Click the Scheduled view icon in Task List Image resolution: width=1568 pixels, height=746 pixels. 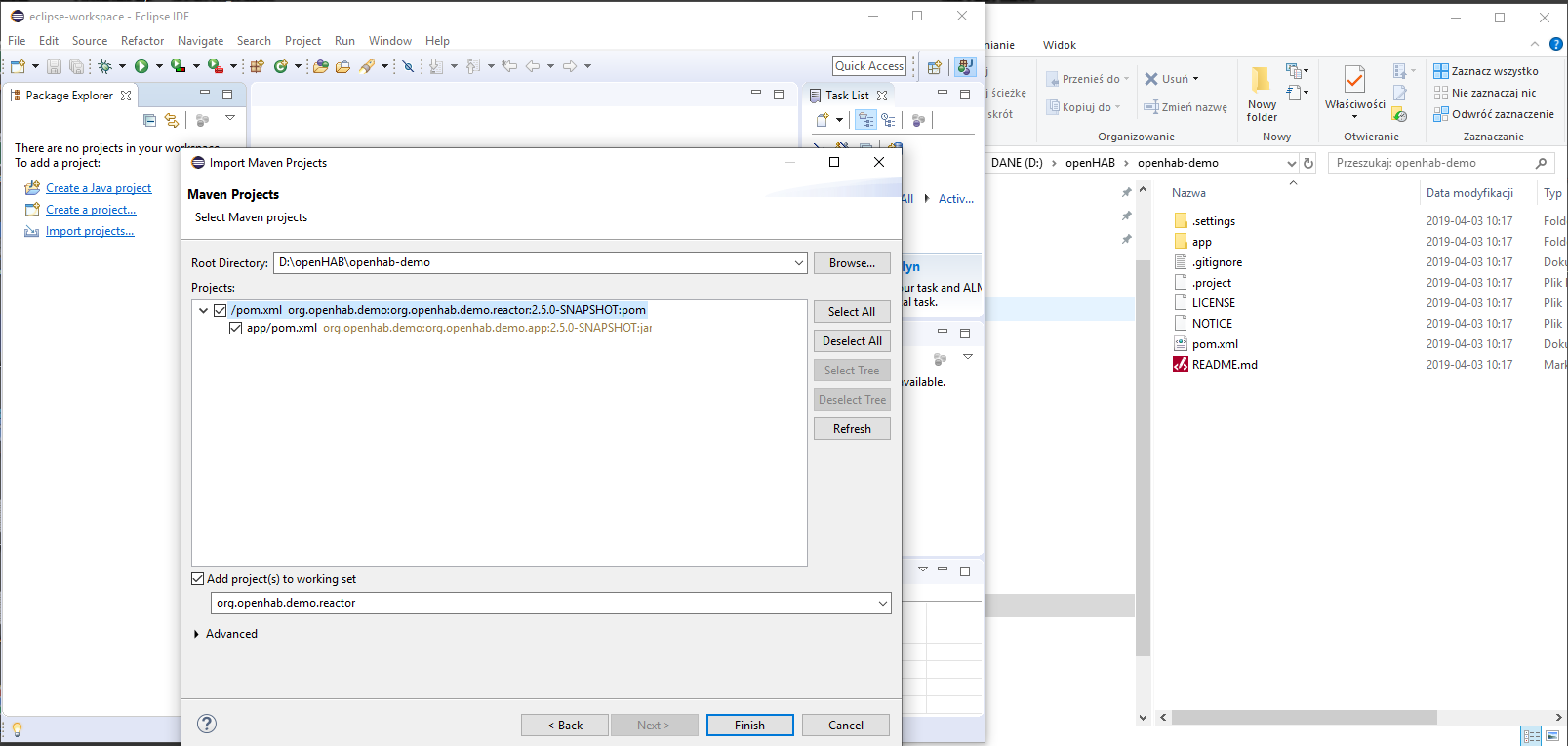[888, 120]
